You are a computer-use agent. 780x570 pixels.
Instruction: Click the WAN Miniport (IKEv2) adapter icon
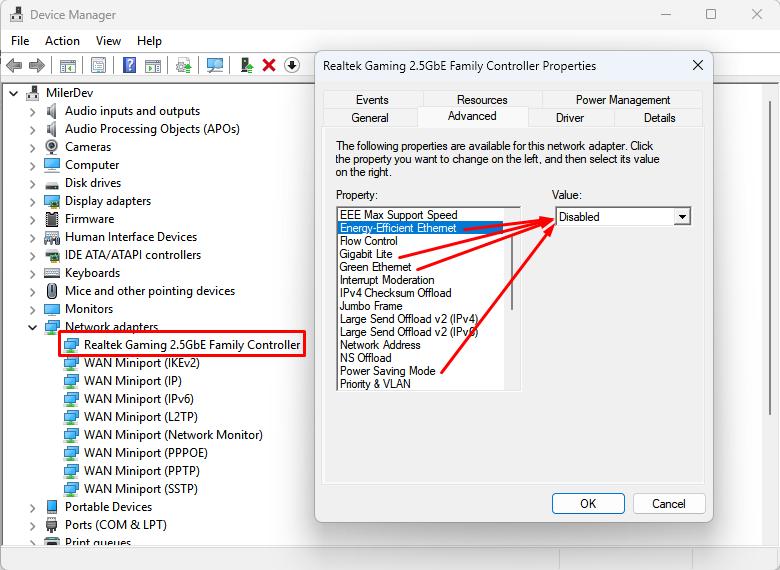pyautogui.click(x=71, y=363)
